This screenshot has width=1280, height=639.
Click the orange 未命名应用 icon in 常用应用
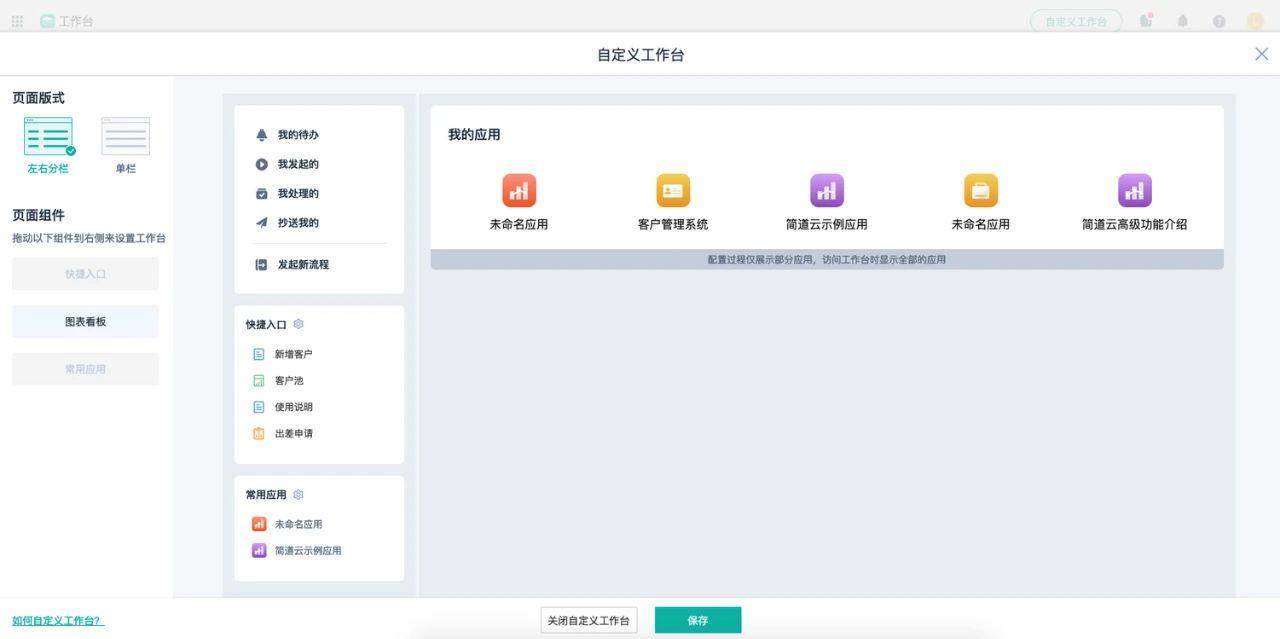tap(259, 524)
